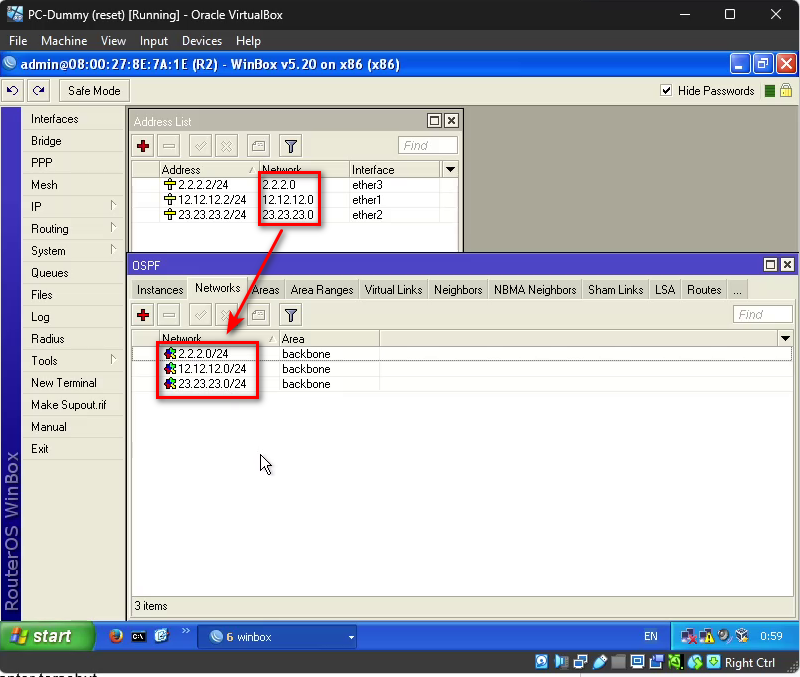800x677 pixels.
Task: Open column dropdown in Address List
Action: 450,169
